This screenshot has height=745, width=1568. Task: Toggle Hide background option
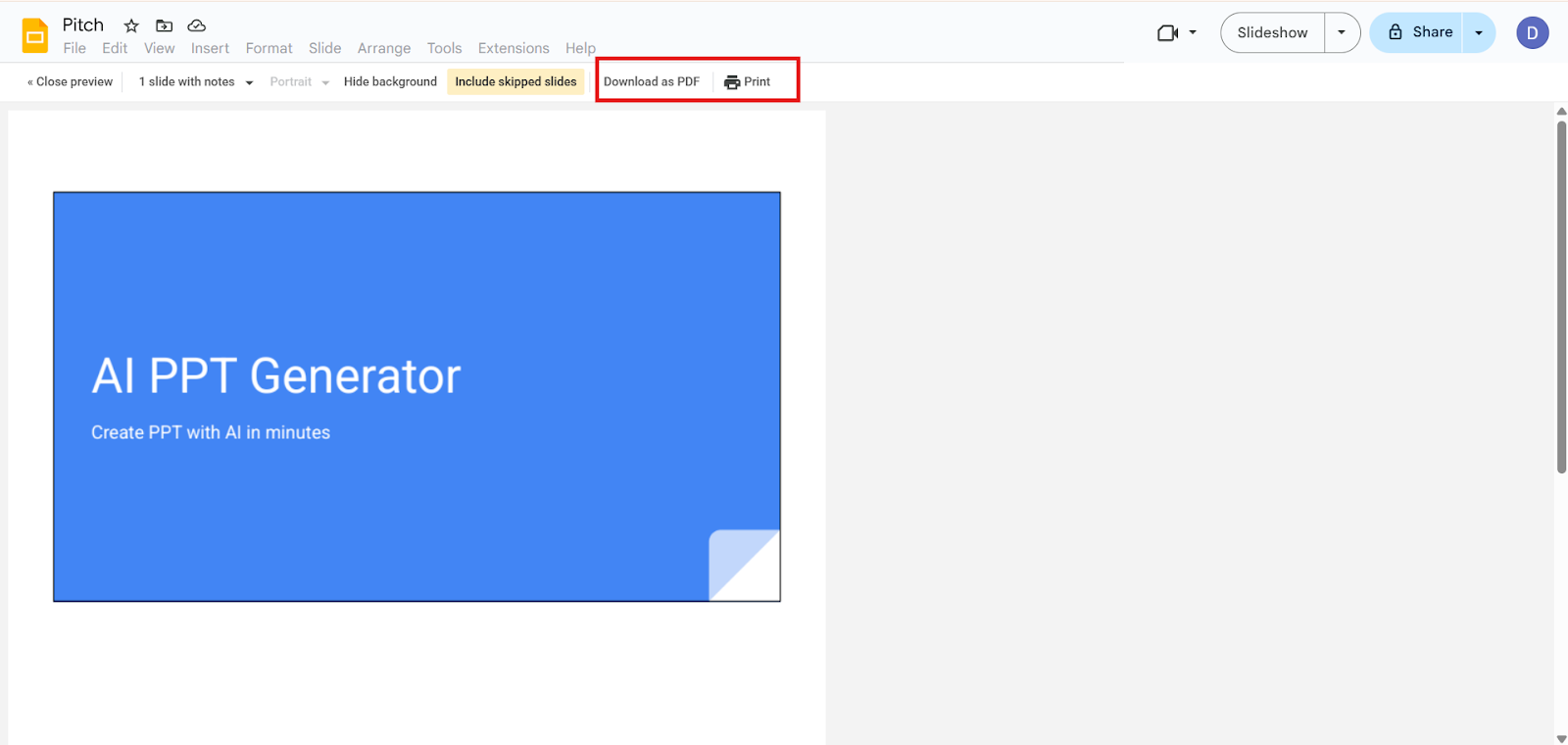pyautogui.click(x=390, y=81)
